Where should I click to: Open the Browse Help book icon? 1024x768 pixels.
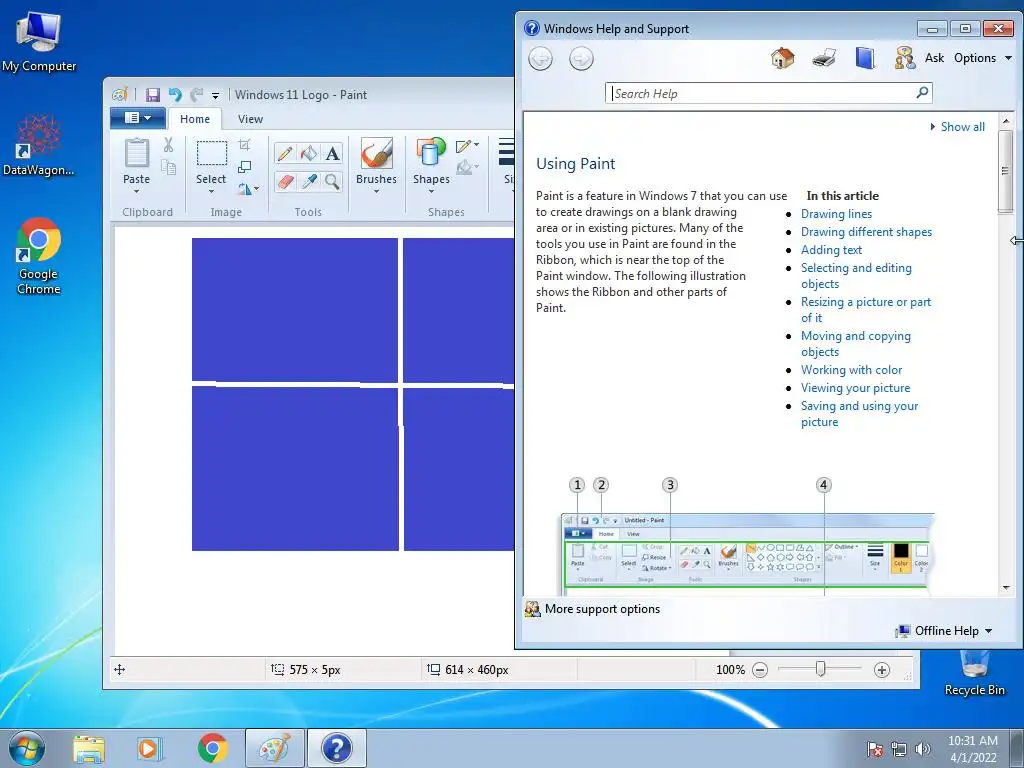pos(865,58)
